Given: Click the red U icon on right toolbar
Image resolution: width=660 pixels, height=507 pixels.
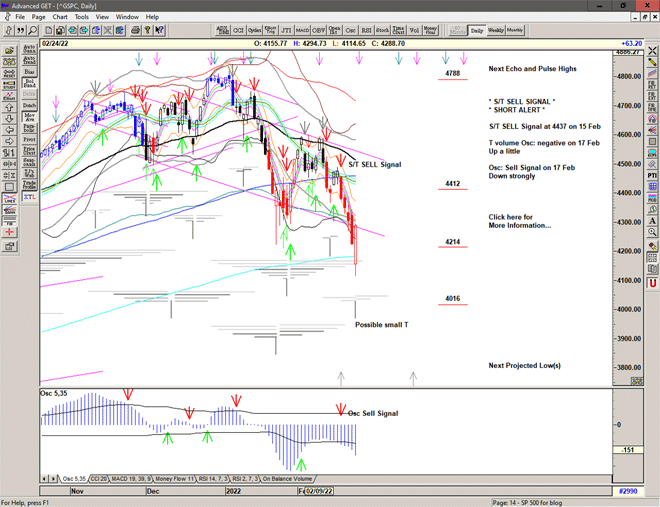Looking at the screenshot, I should (652, 283).
